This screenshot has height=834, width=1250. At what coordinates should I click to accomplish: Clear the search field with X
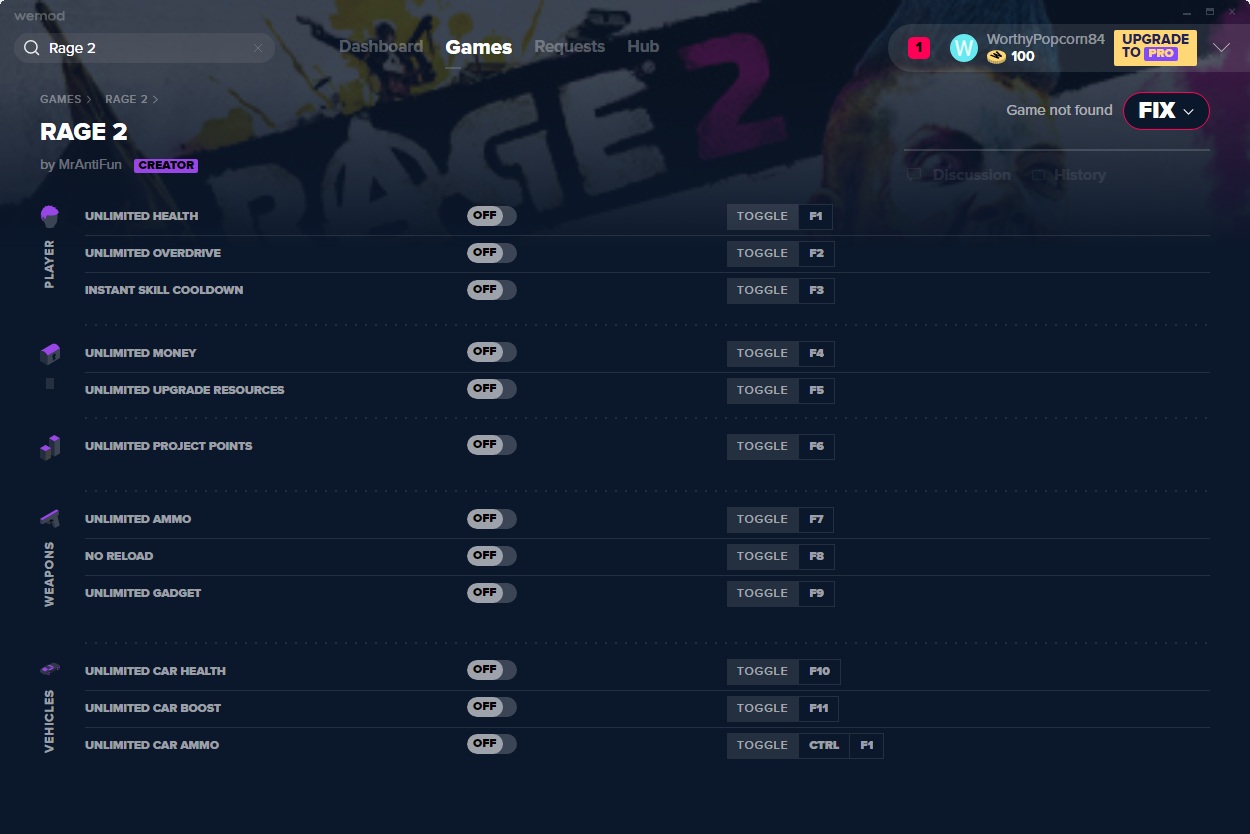[258, 48]
